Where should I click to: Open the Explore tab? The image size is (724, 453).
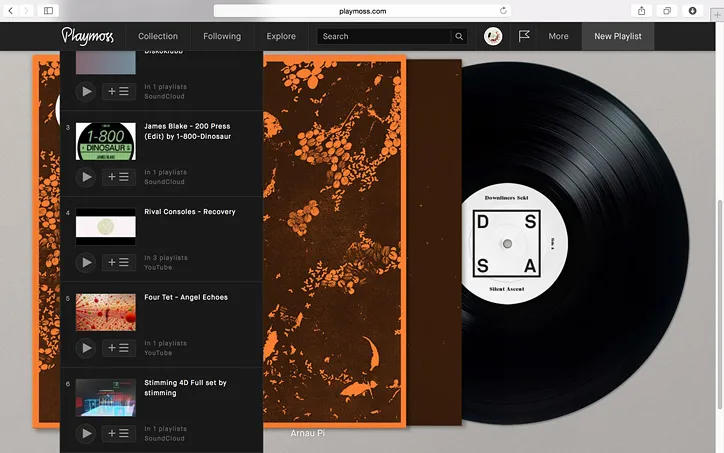point(281,36)
